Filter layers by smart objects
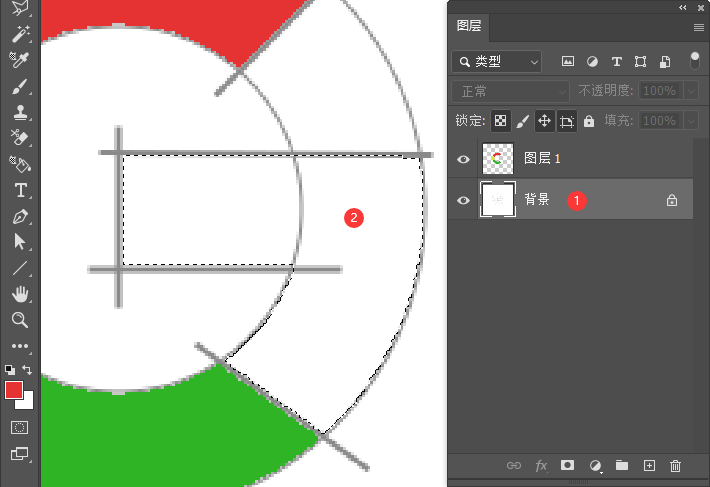This screenshot has width=710, height=487. click(665, 62)
